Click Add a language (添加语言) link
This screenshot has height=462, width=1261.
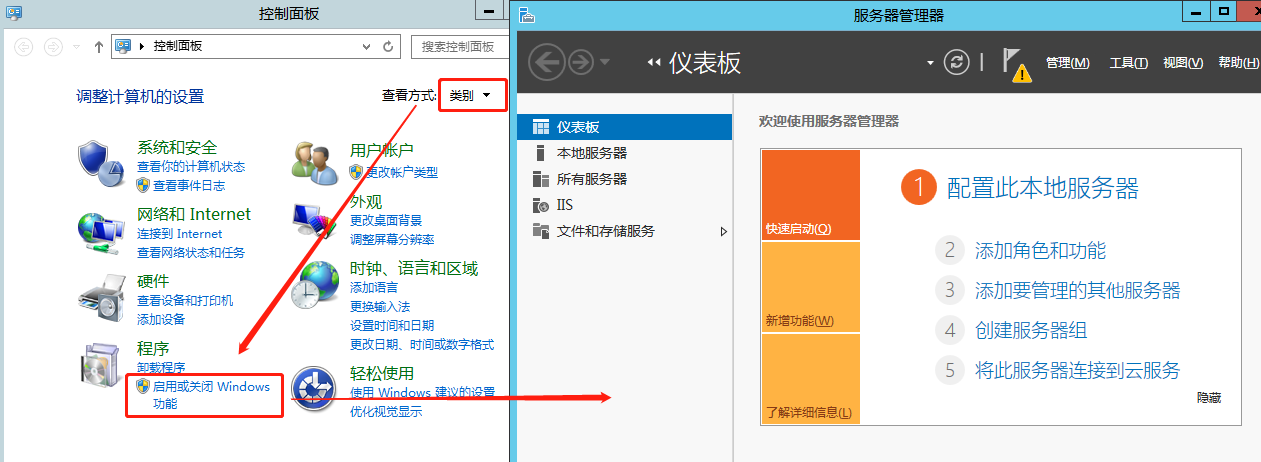coord(374,287)
